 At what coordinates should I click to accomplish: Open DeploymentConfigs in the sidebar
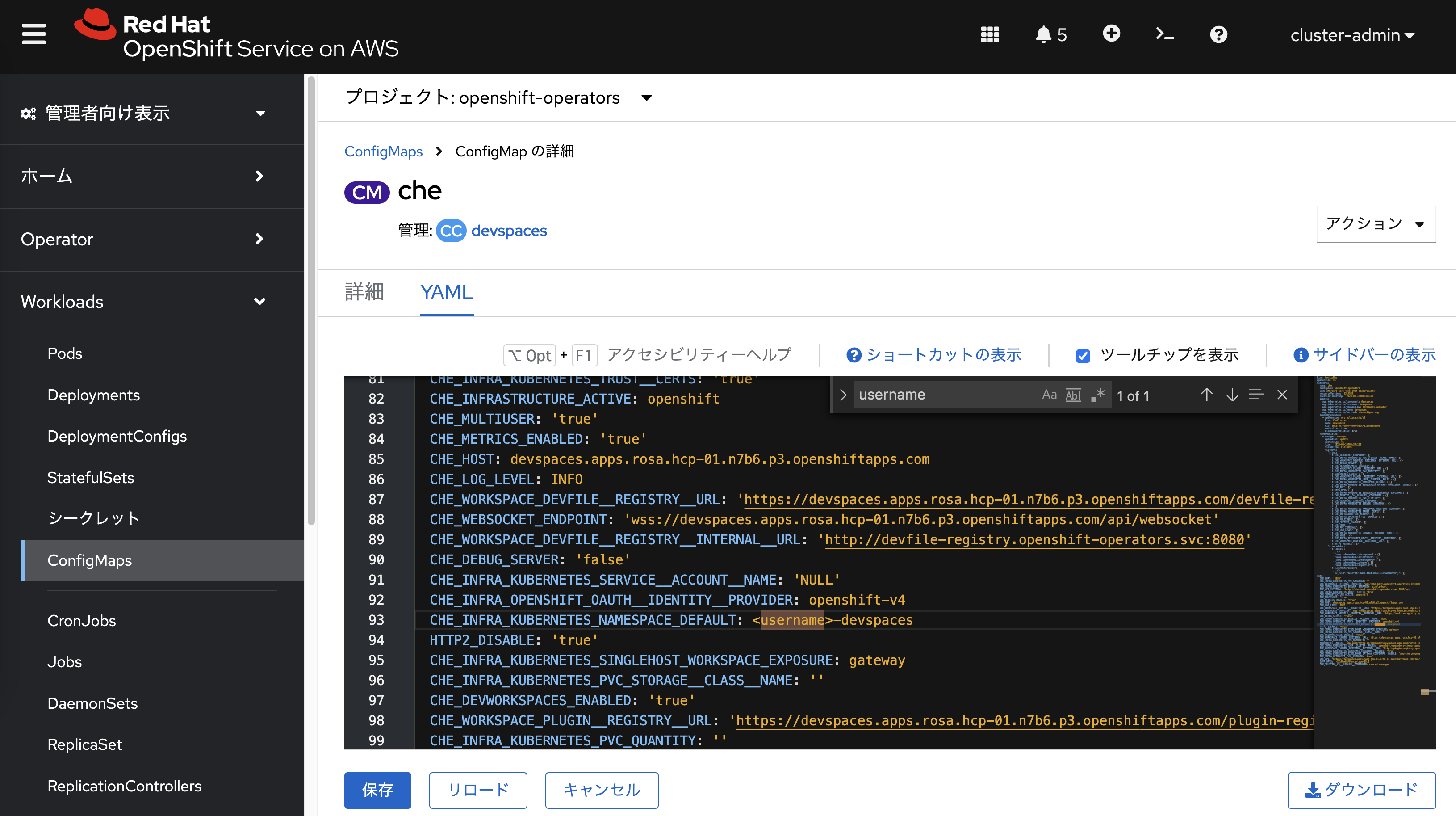coord(117,436)
